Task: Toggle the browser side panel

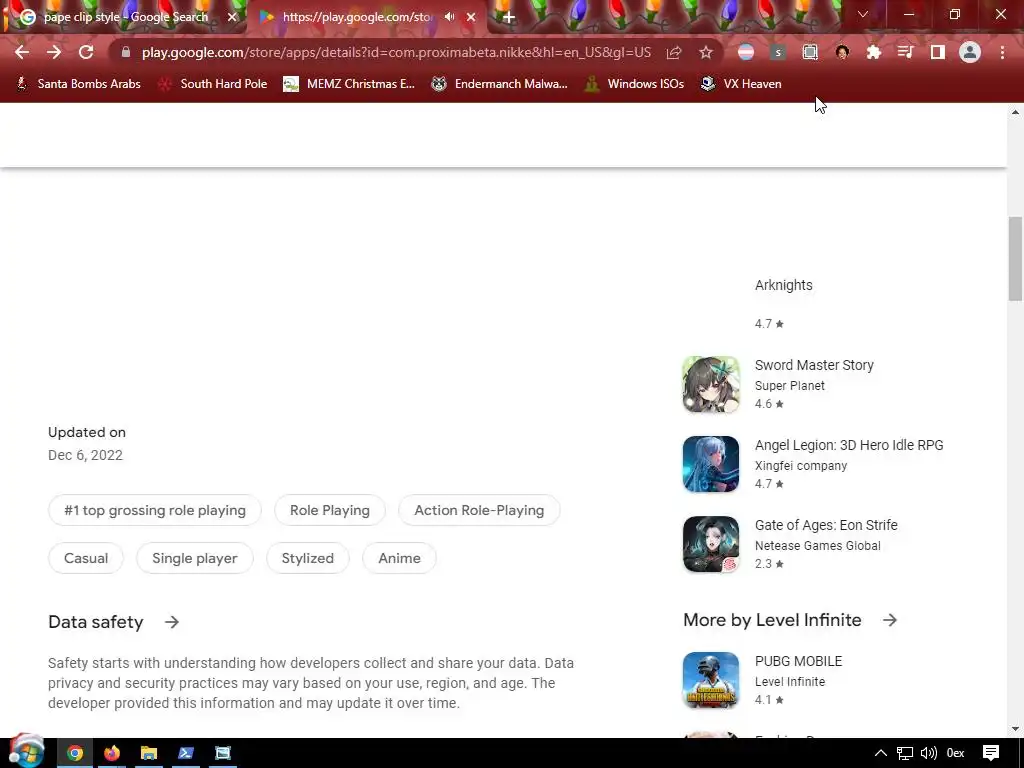Action: (938, 52)
